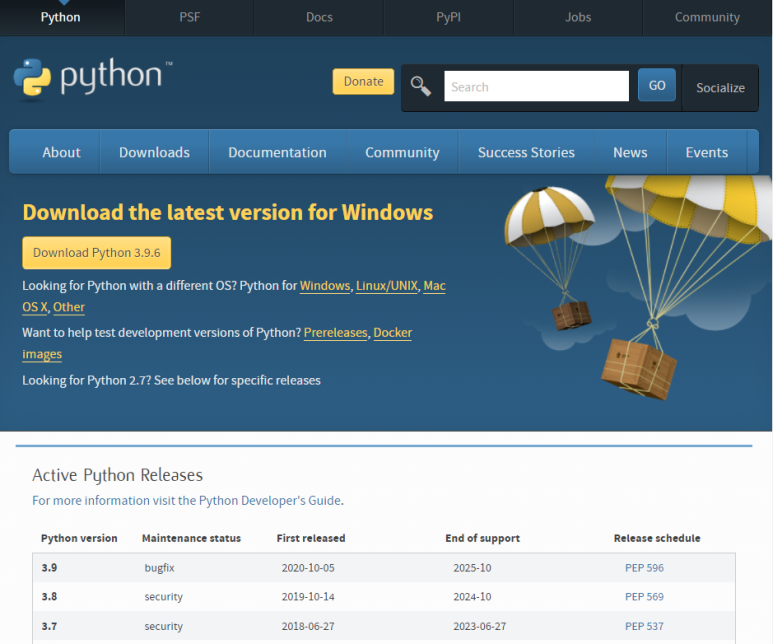Click Download Python 3.9.6 button

point(97,253)
